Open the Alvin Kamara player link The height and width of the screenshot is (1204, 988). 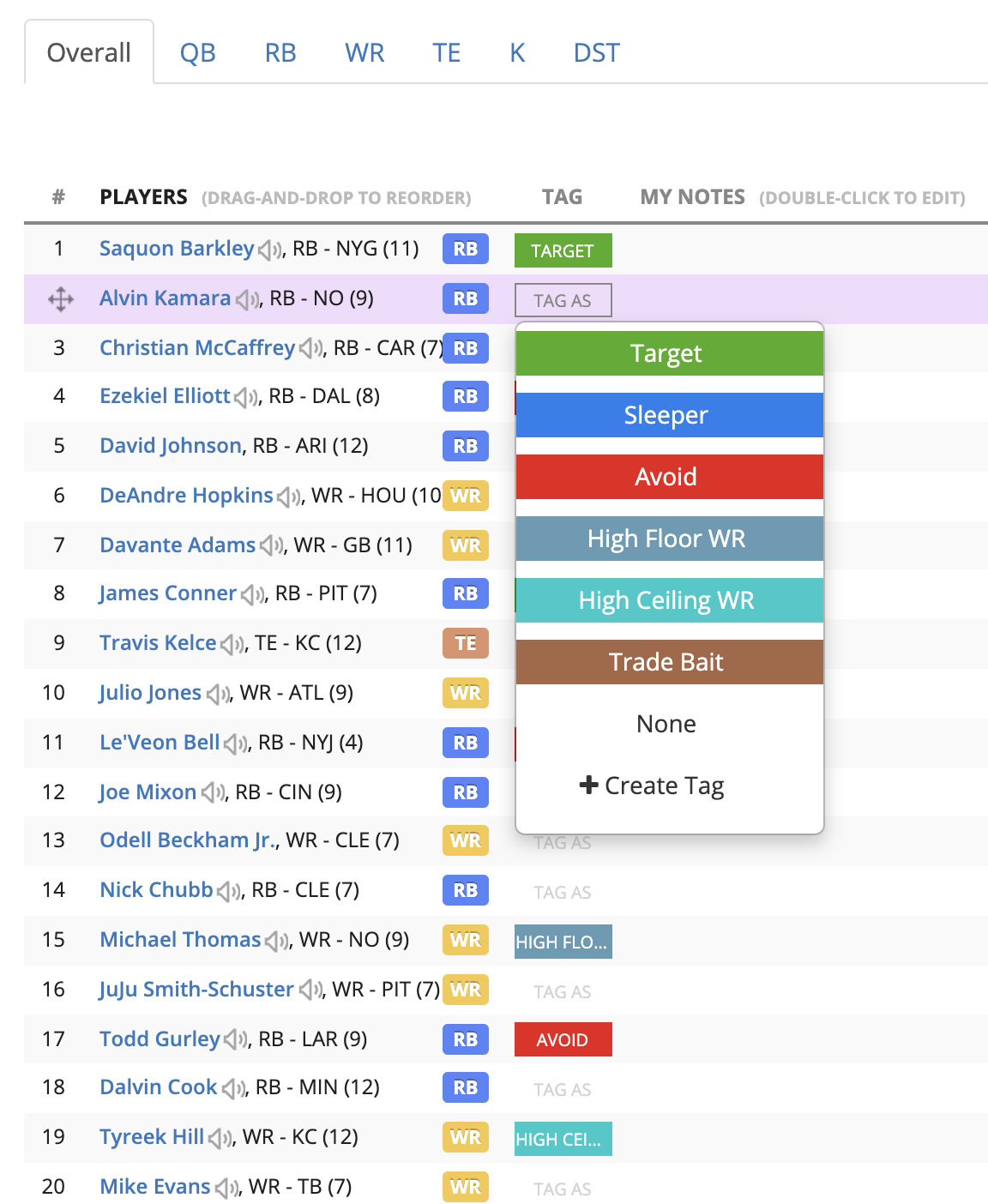point(166,298)
